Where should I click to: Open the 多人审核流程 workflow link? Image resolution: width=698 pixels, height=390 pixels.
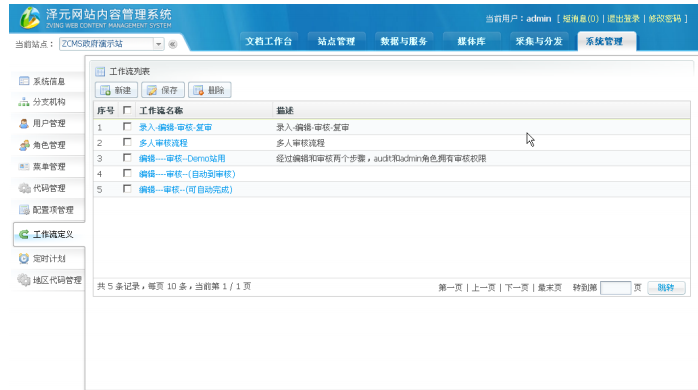click(x=163, y=143)
